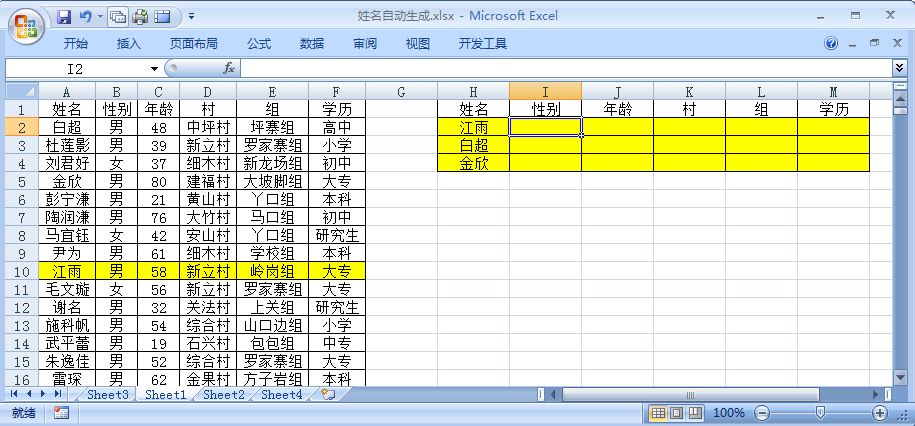Click the Insert Function fx icon
Screen dimensions: 915x426
point(229,69)
